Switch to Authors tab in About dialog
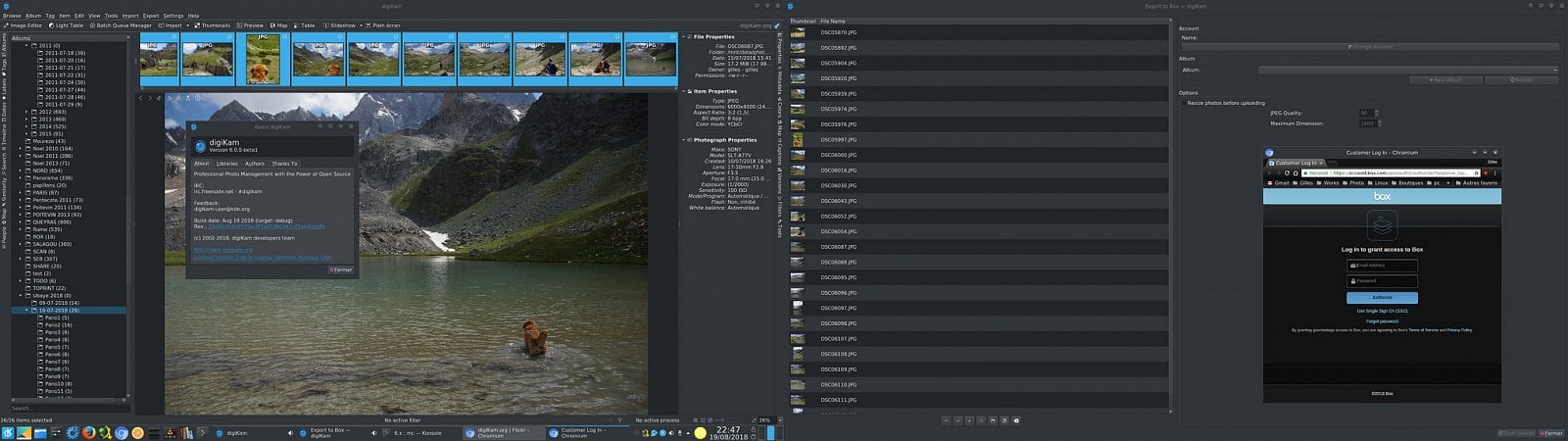The width and height of the screenshot is (1568, 441). pyautogui.click(x=255, y=164)
